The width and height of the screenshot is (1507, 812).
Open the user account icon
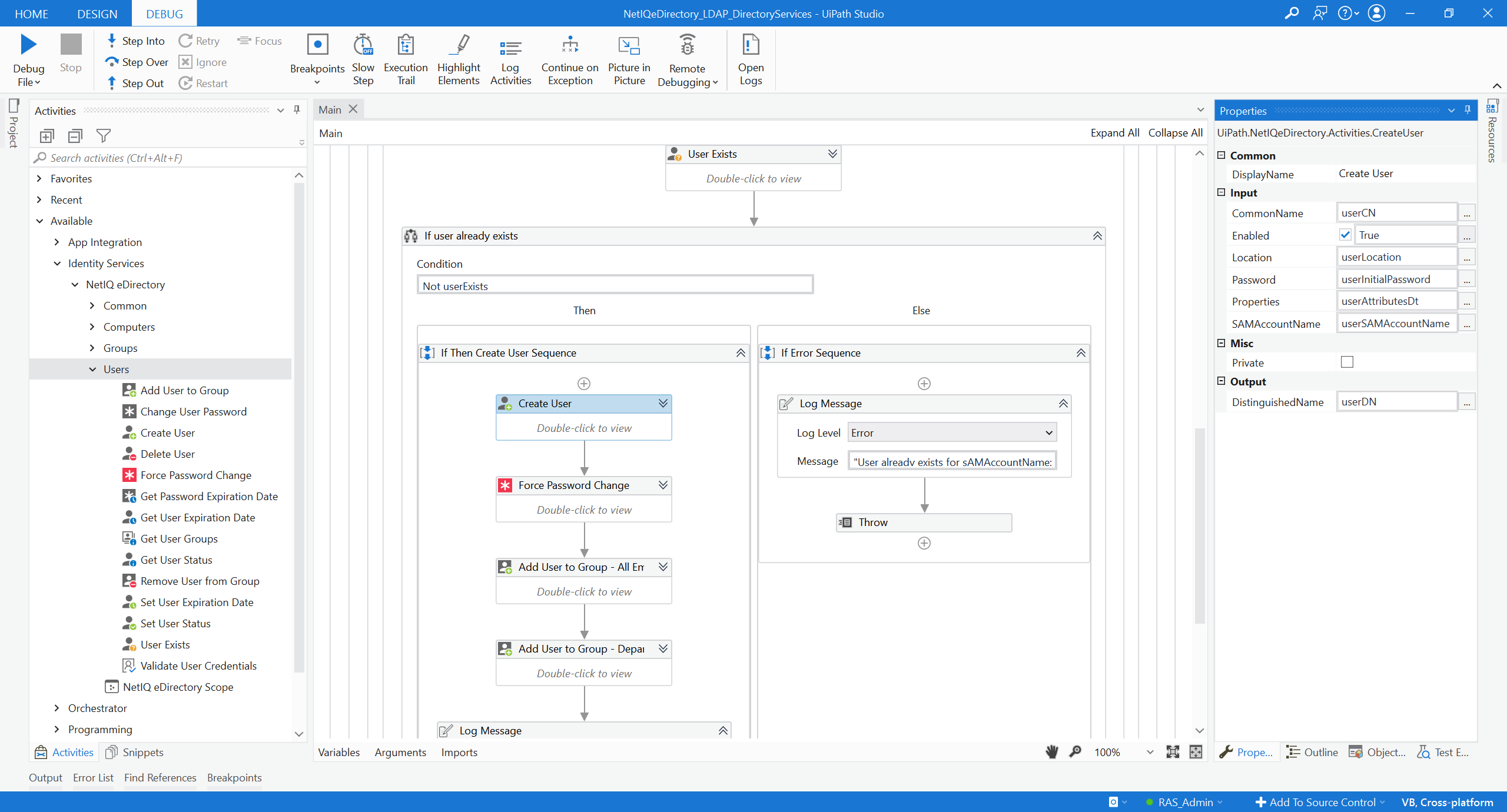pos(1377,13)
